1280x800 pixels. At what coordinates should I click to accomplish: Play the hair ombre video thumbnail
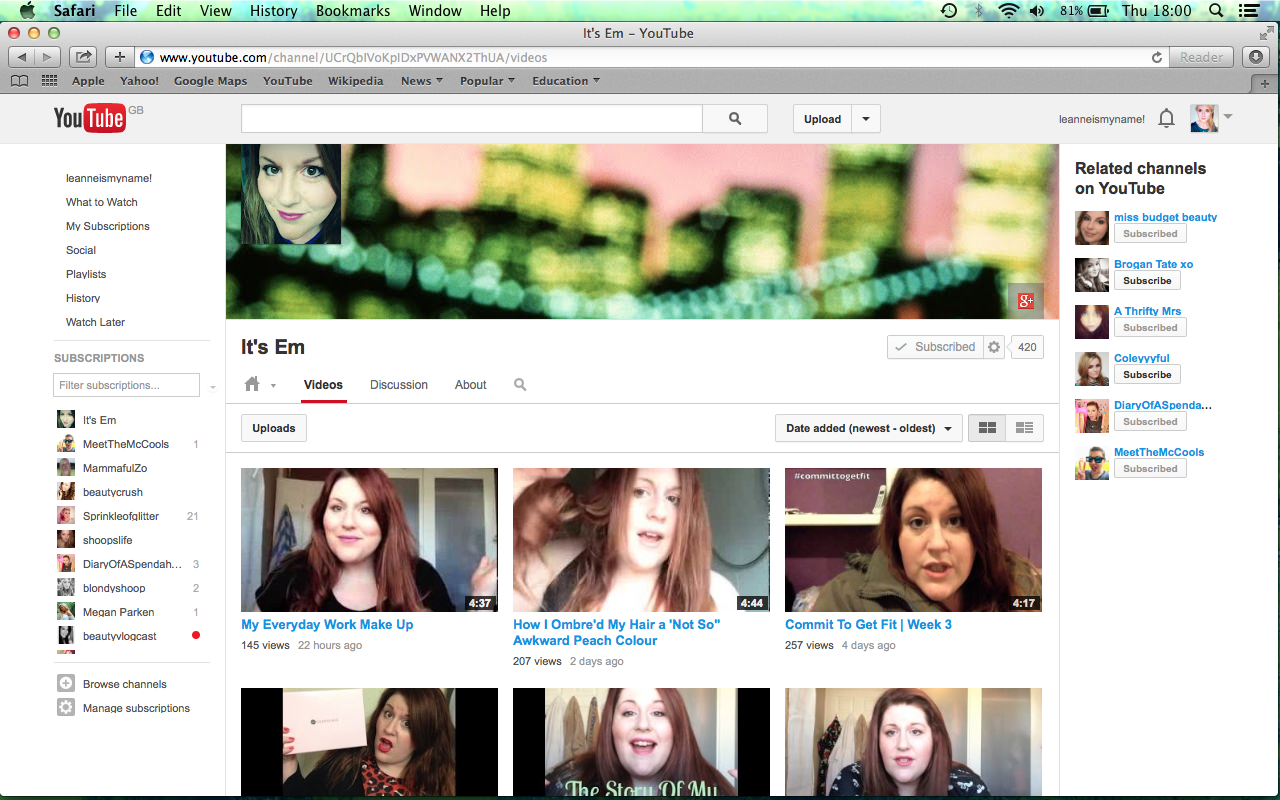641,540
